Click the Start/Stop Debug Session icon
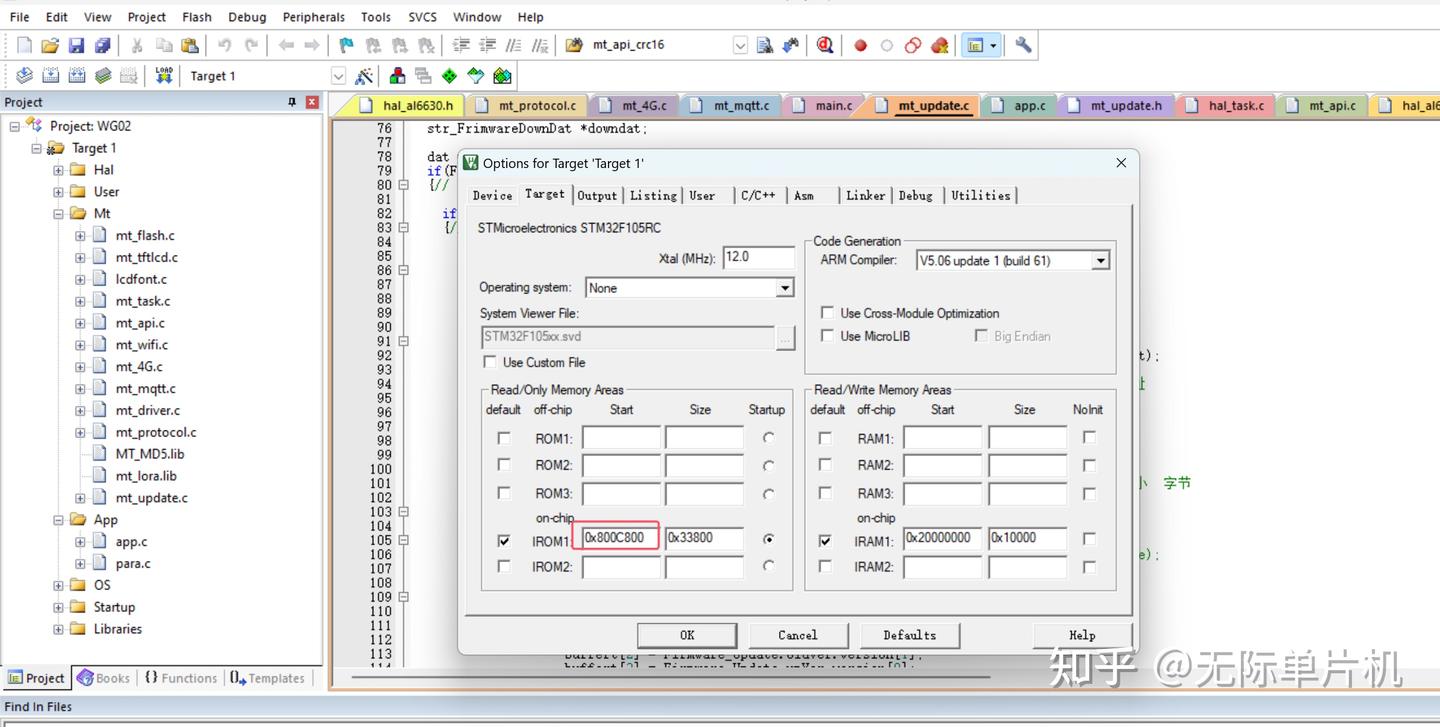Screen dimensions: 1440x727 pyautogui.click(x=825, y=45)
